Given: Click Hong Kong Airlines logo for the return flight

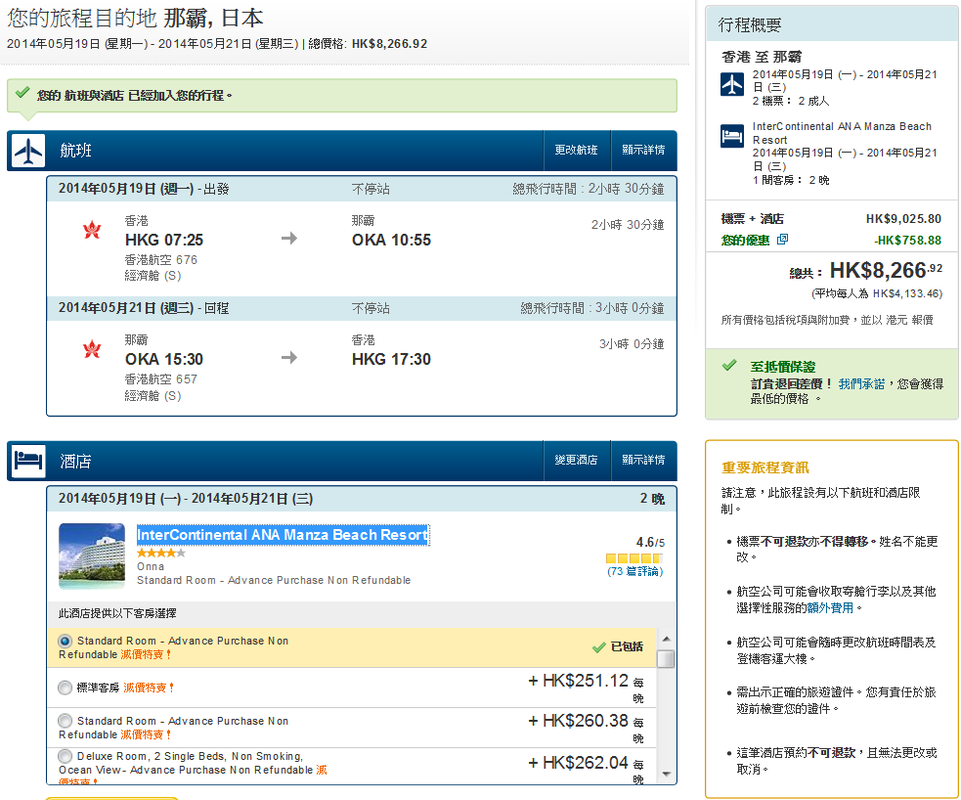Looking at the screenshot, I should click(x=92, y=350).
